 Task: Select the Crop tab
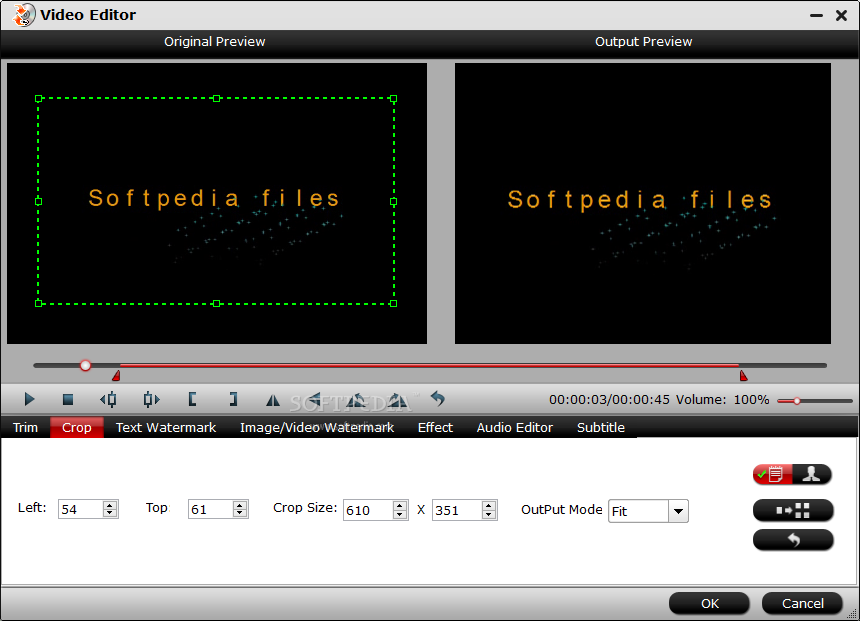(77, 427)
